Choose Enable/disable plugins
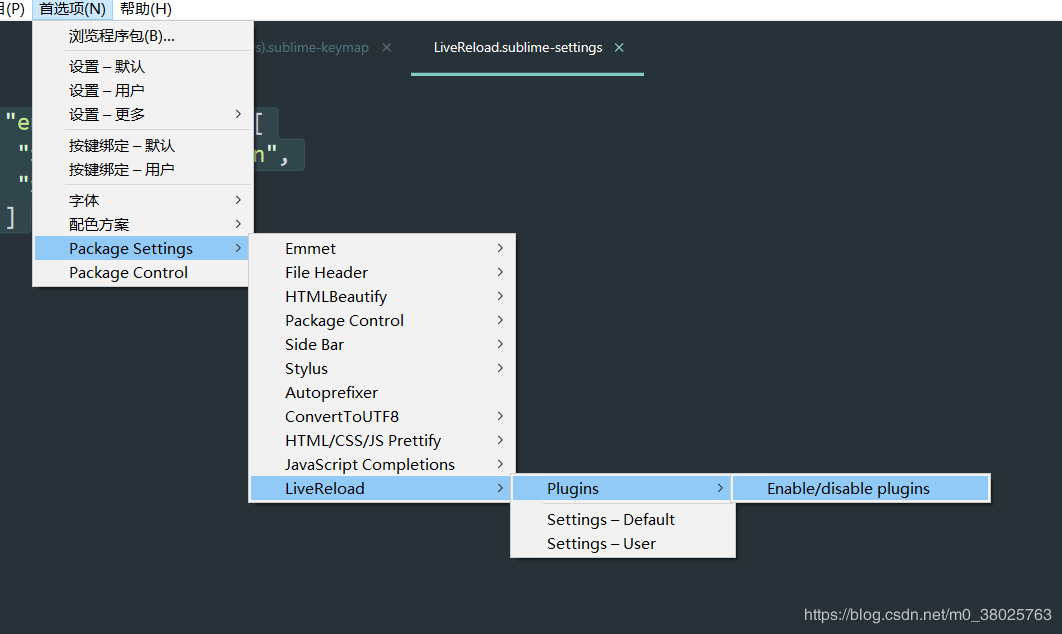The image size is (1062, 634). 861,488
